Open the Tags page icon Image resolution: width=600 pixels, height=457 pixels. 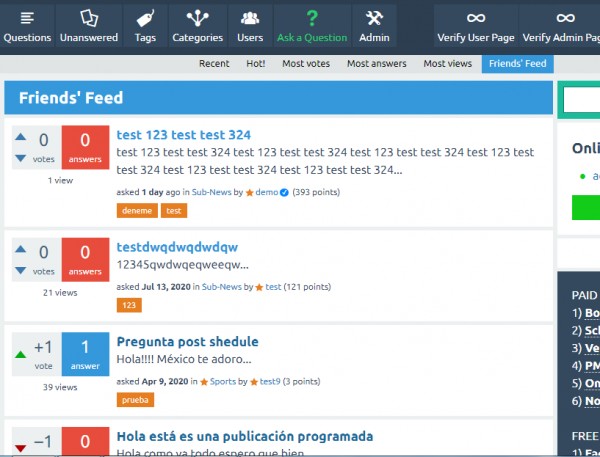point(145,18)
